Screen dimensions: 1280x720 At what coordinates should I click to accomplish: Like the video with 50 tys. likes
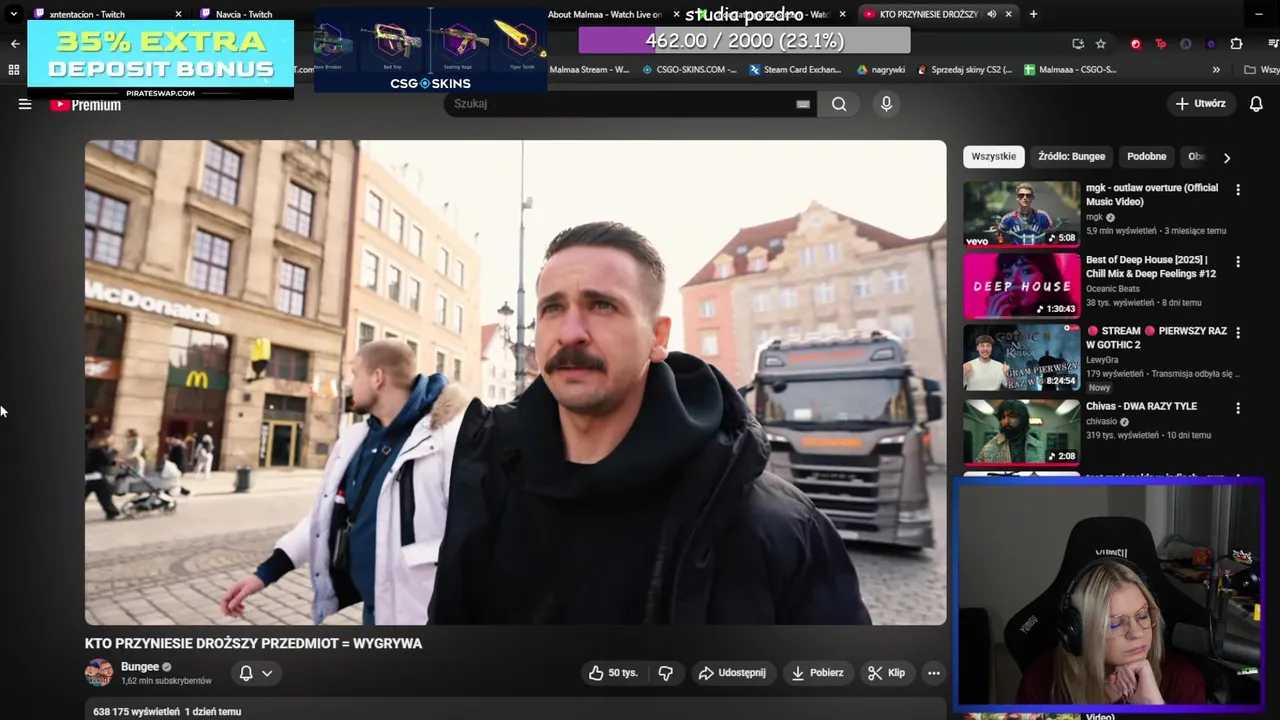point(613,673)
